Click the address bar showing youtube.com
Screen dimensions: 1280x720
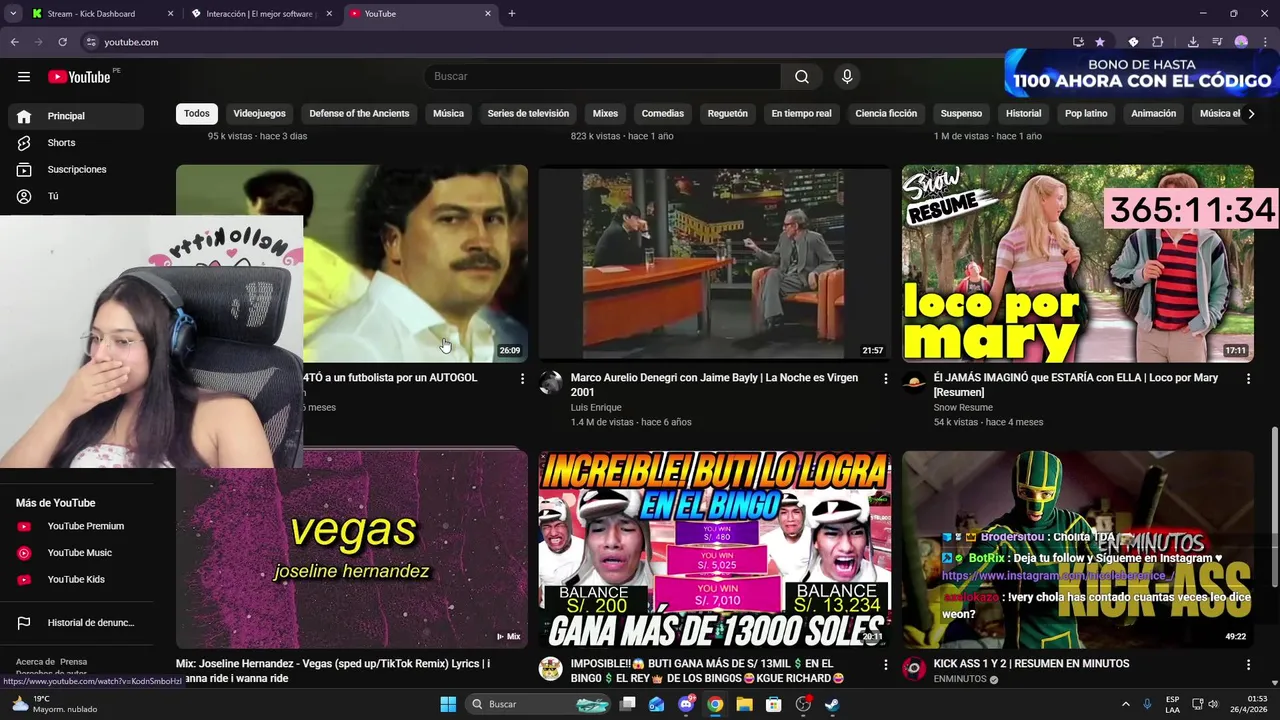[570, 42]
